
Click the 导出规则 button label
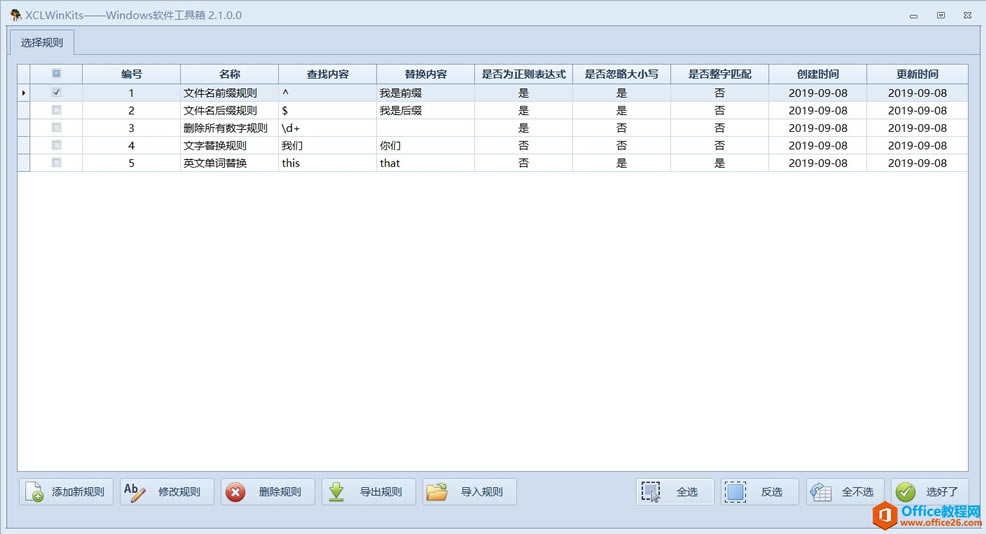pyautogui.click(x=380, y=492)
